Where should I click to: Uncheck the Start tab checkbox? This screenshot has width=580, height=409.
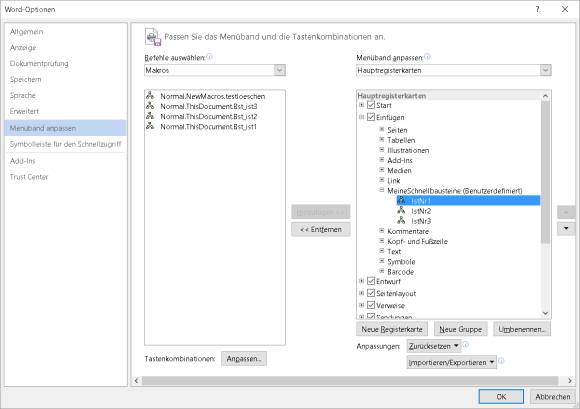(371, 105)
